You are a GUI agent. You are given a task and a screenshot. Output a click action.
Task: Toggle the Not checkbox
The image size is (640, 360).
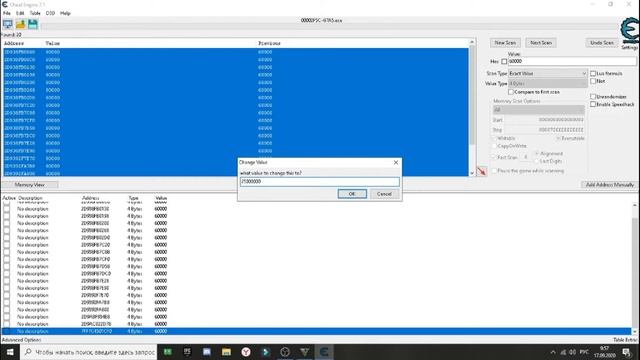click(593, 81)
